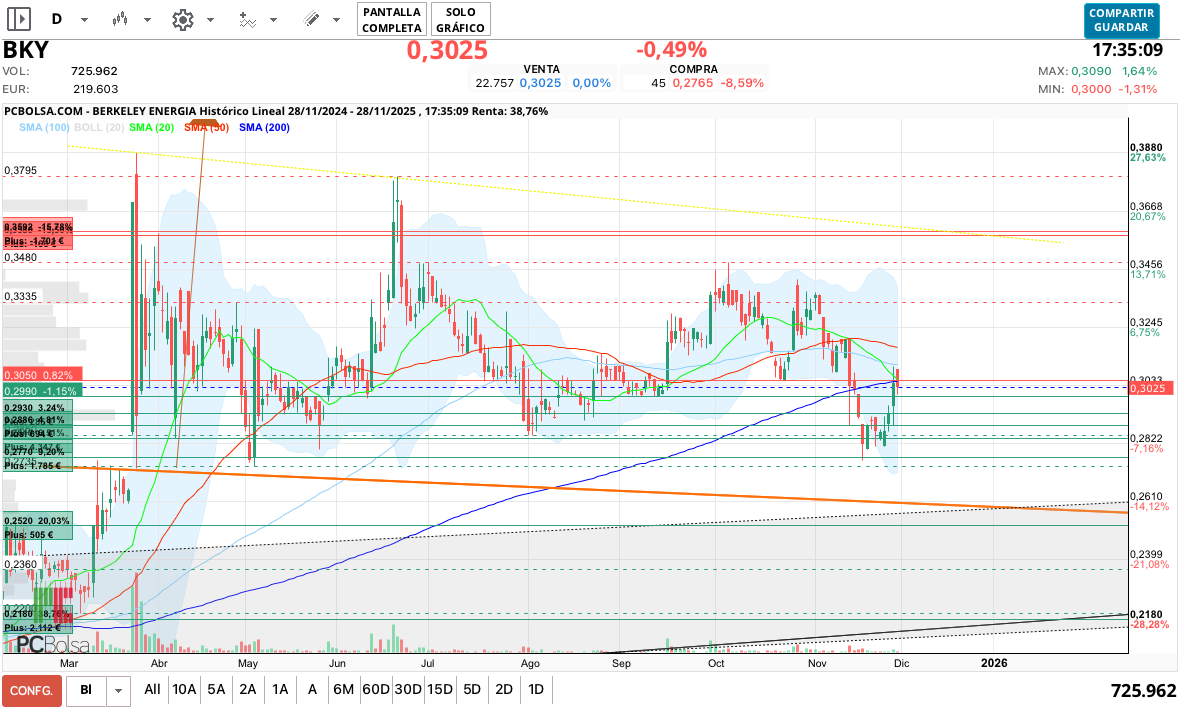Select the All time range
The width and height of the screenshot is (1180, 713).
(x=152, y=689)
